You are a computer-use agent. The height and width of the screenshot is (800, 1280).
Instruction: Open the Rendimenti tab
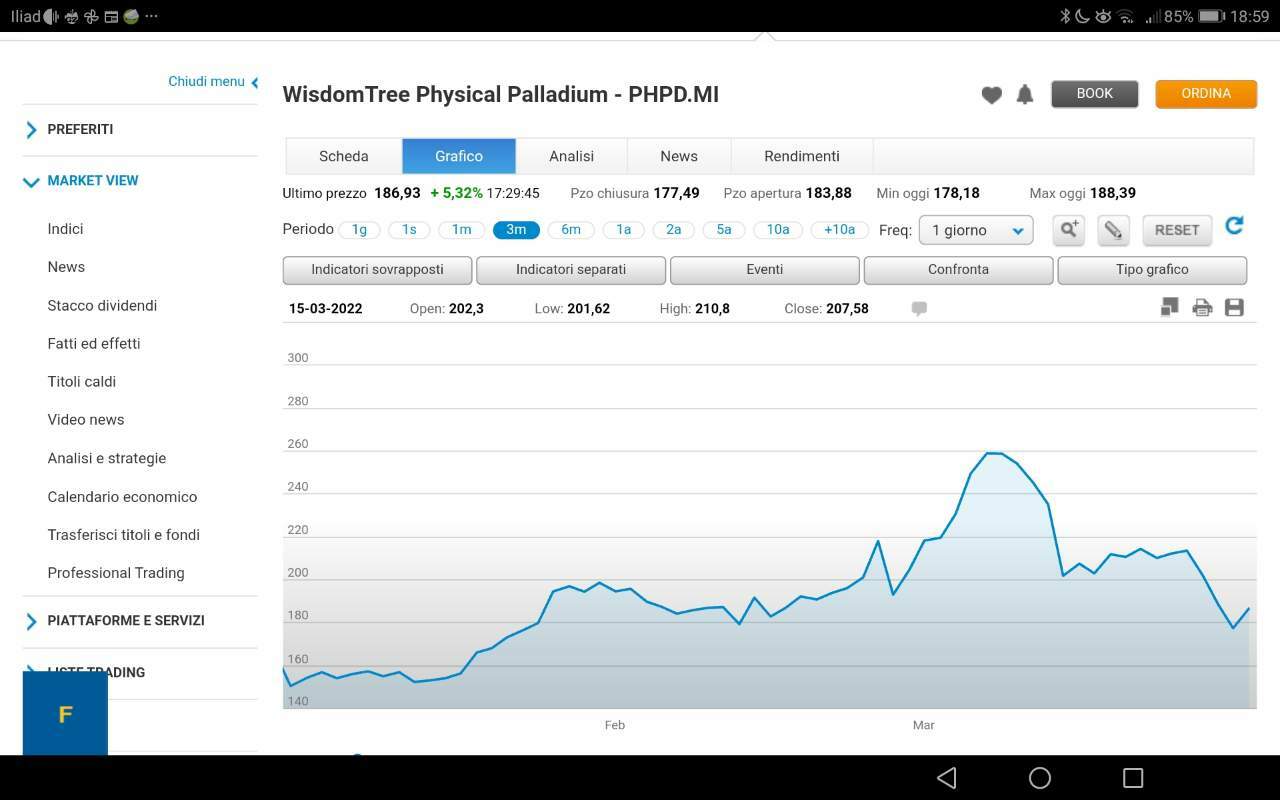pos(802,156)
